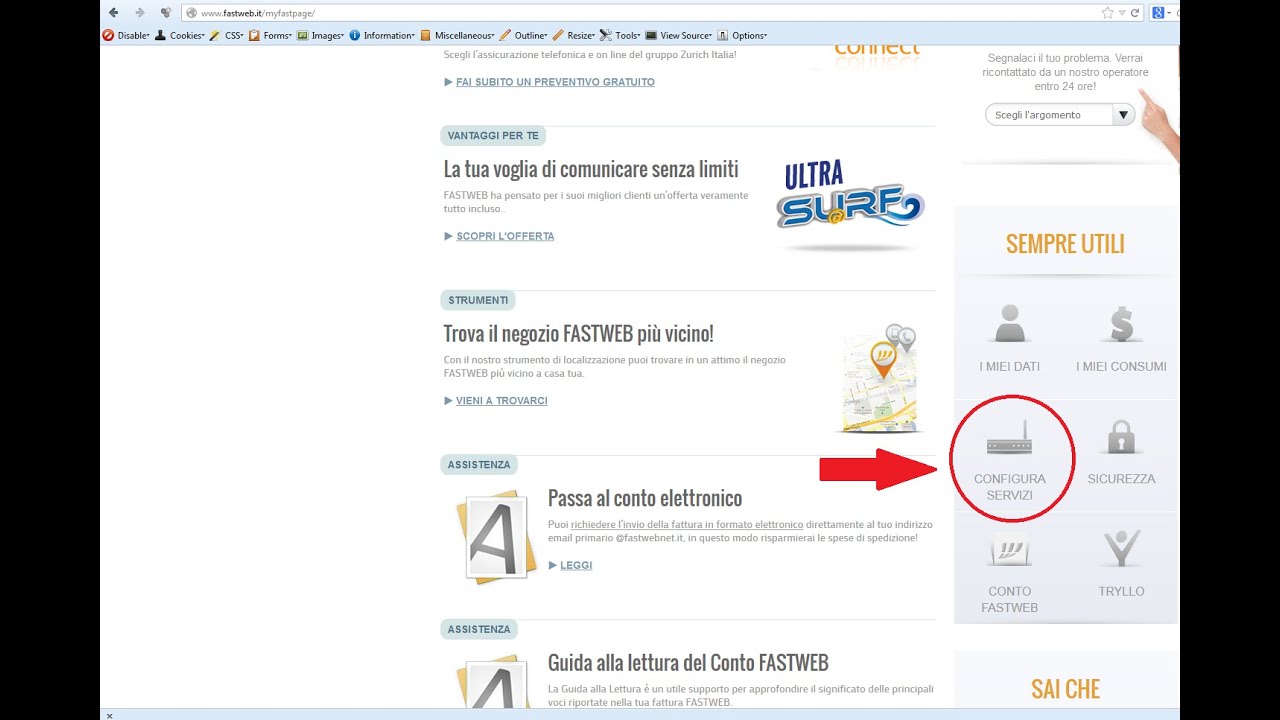Open the Images toolbar menu
The image size is (1280, 720).
pos(320,35)
